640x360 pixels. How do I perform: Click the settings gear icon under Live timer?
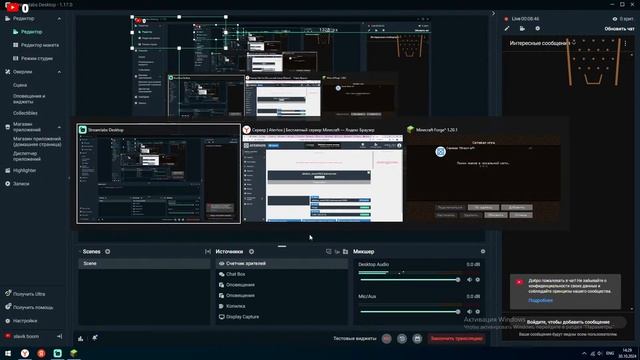click(538, 29)
